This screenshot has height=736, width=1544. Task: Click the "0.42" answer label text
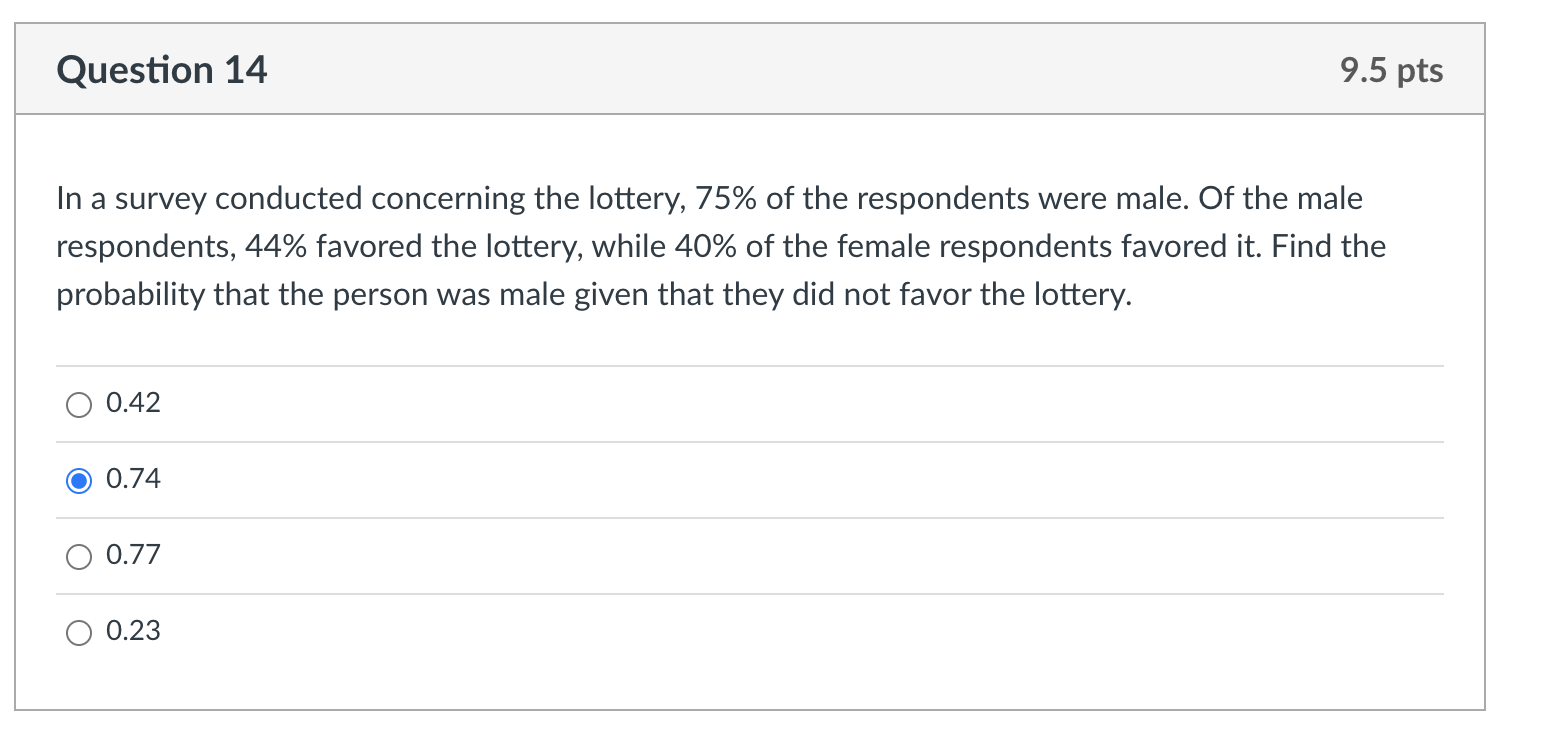[x=133, y=404]
